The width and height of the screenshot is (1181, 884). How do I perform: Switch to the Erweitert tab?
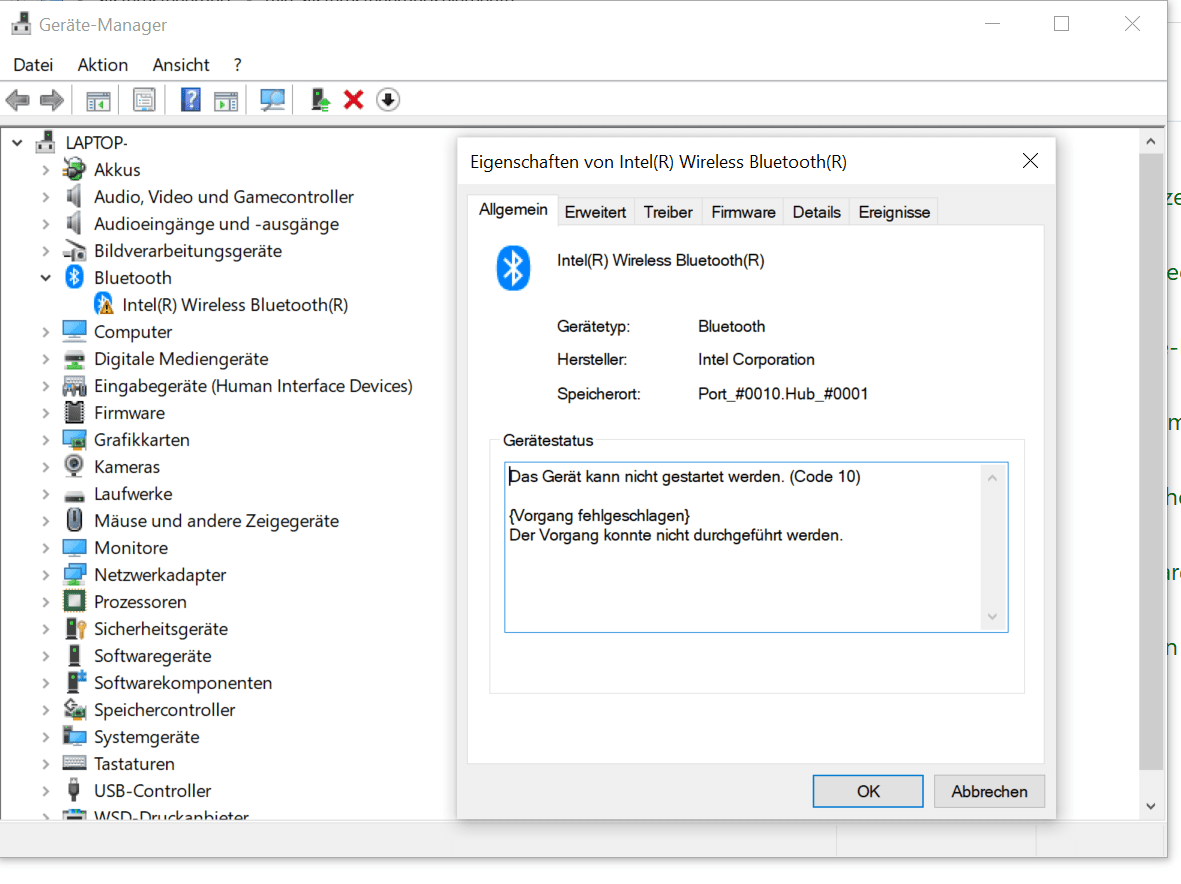click(x=595, y=212)
